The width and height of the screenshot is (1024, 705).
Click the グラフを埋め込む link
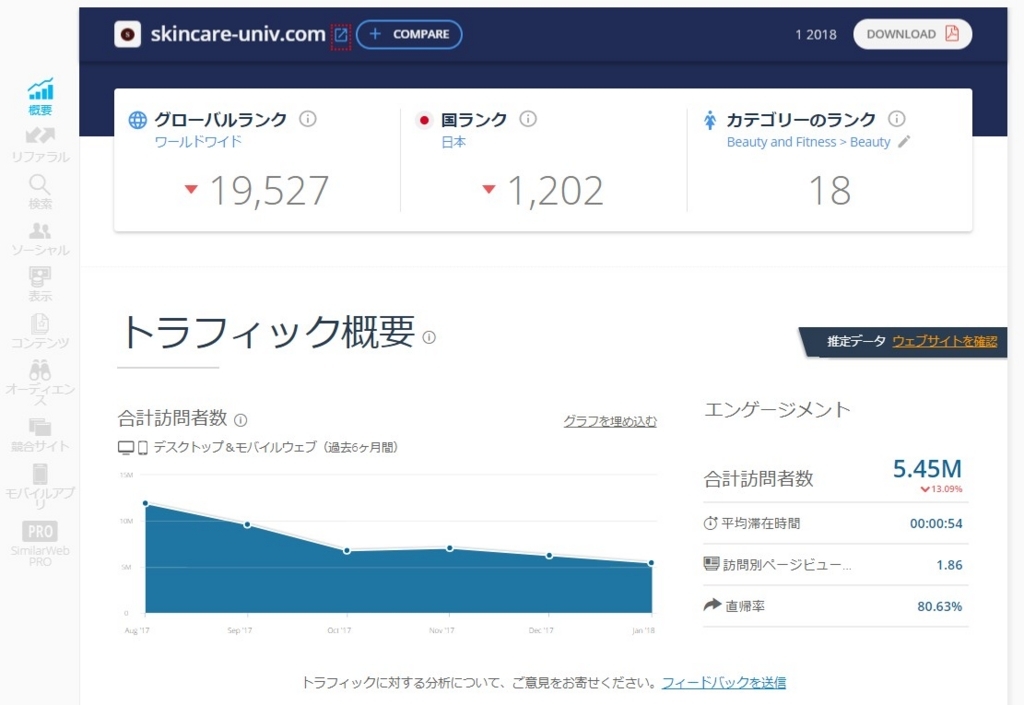pos(610,421)
